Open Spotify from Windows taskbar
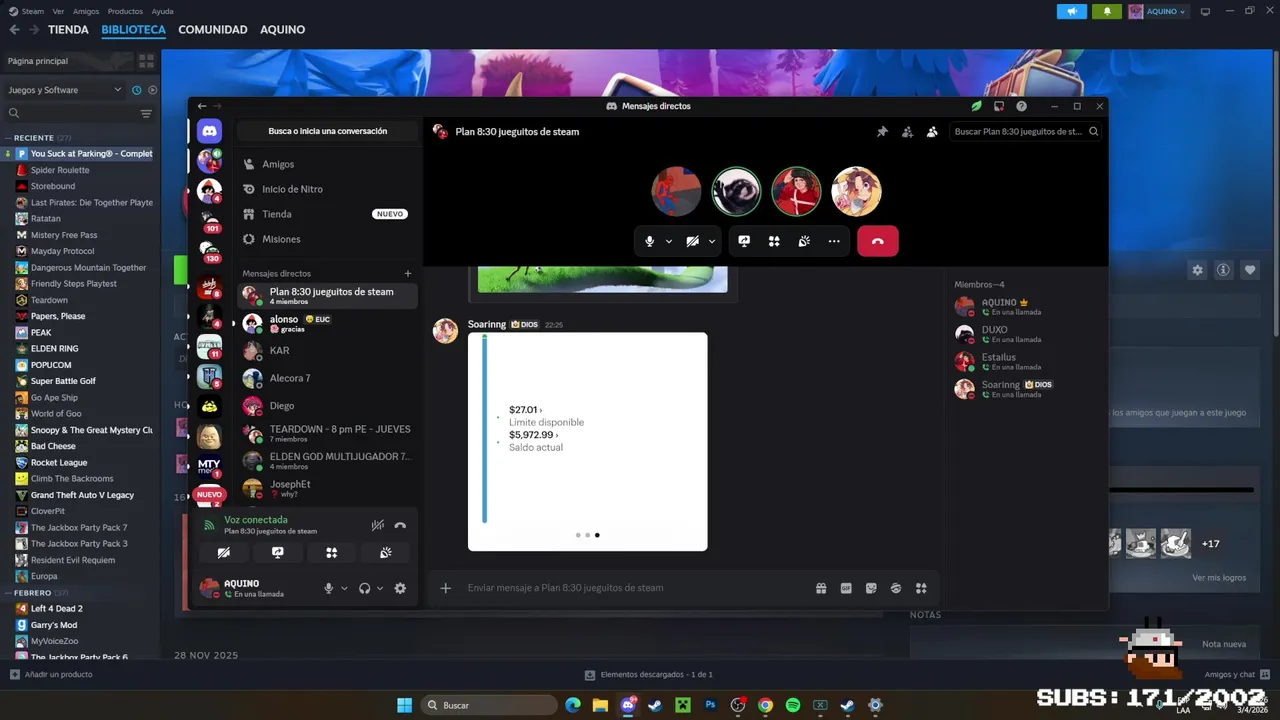Screen dimensions: 1280x720 [x=792, y=705]
